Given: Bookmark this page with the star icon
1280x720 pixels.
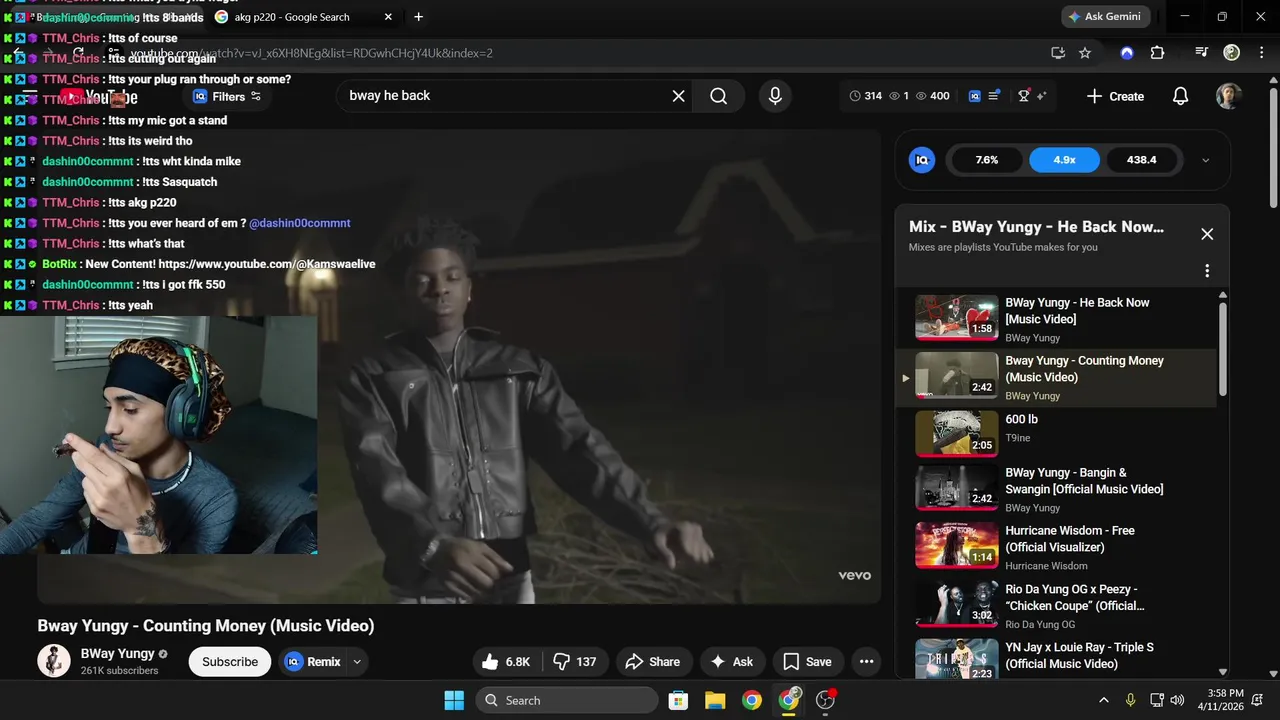Looking at the screenshot, I should 1085,53.
